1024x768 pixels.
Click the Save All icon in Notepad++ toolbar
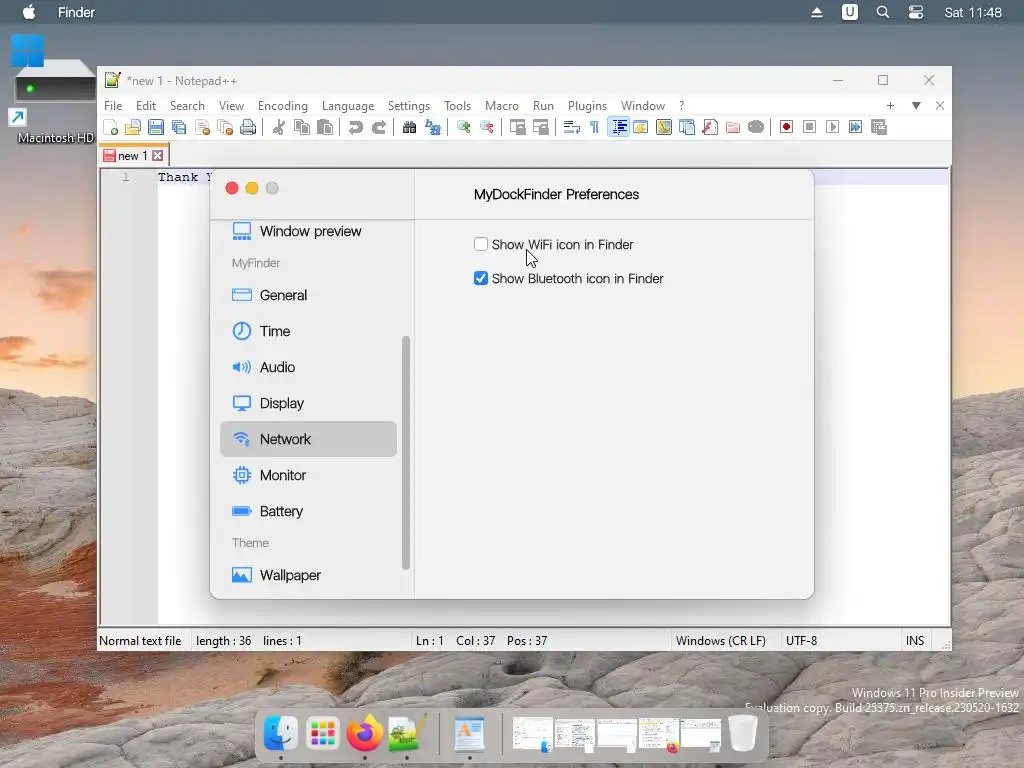(x=179, y=127)
